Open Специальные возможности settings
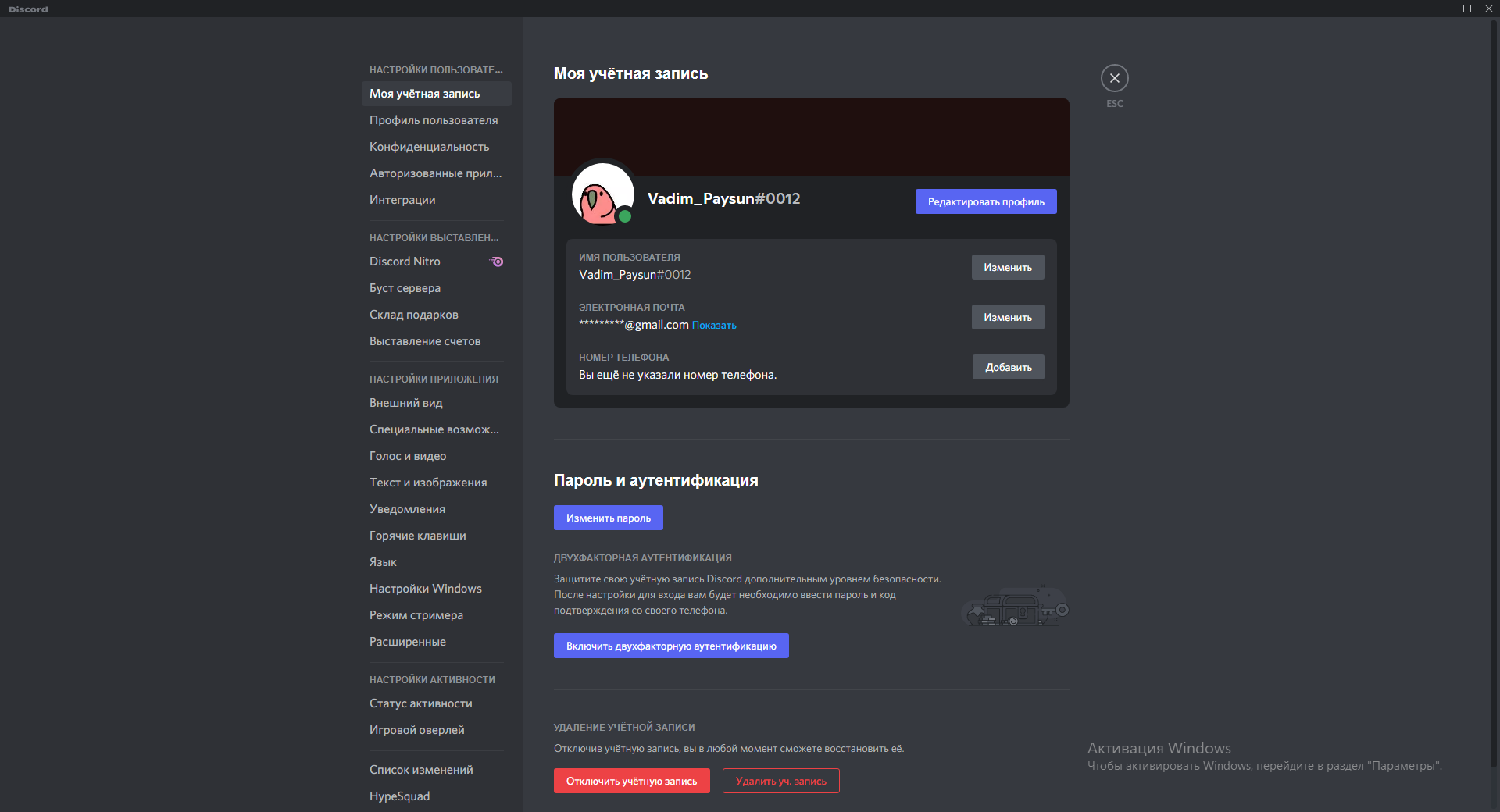1500x812 pixels. click(436, 429)
